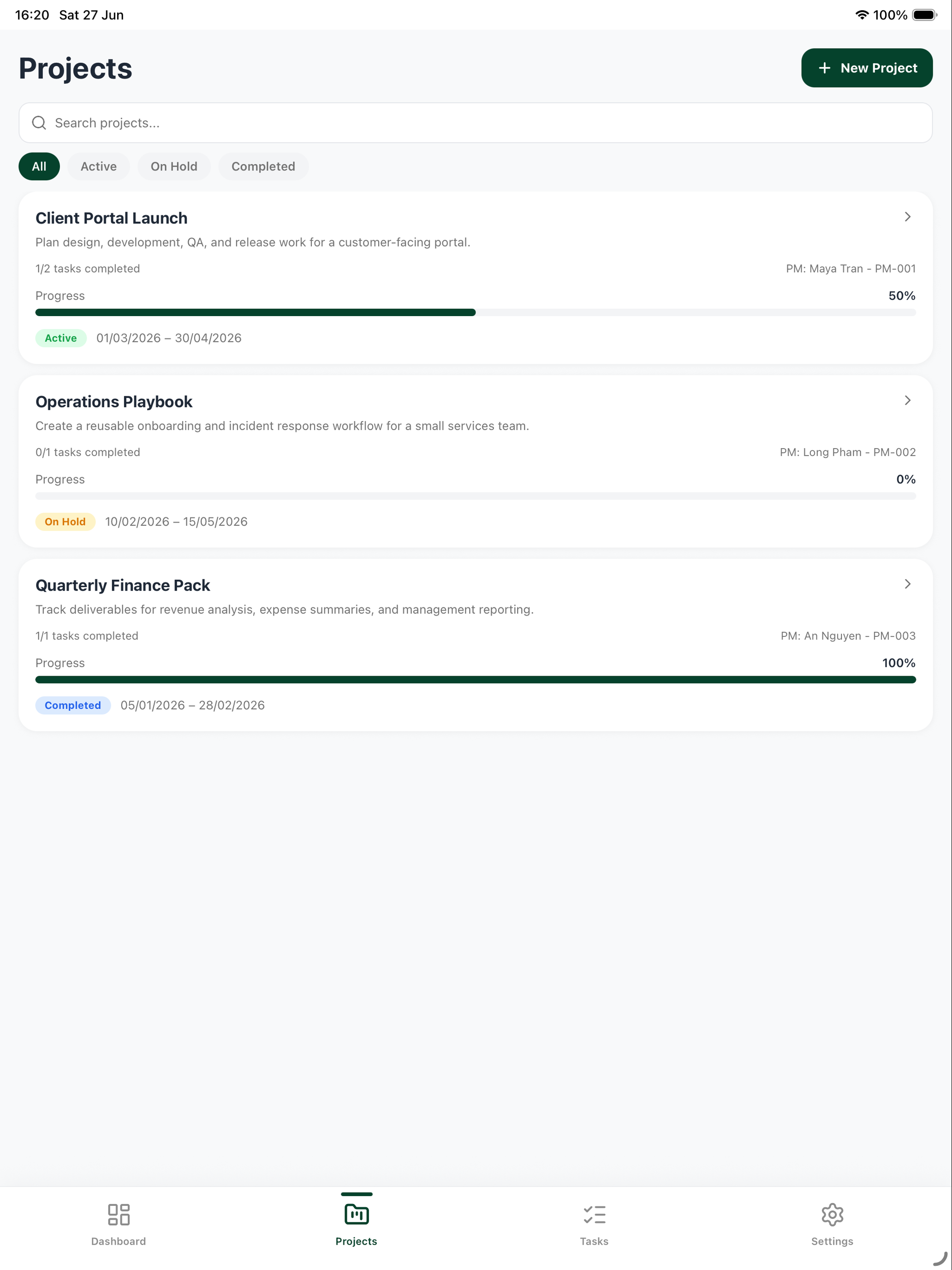Viewport: 952px width, 1270px height.
Task: Open the Operations Playbook title
Action: pos(113,402)
